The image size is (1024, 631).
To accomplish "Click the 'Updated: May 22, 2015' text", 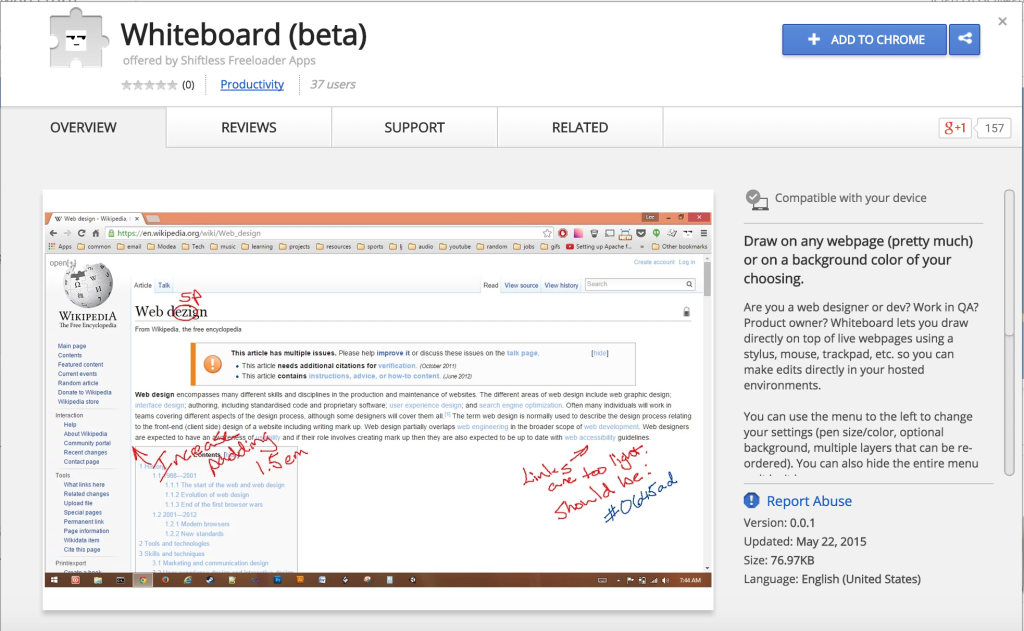I will tap(805, 542).
